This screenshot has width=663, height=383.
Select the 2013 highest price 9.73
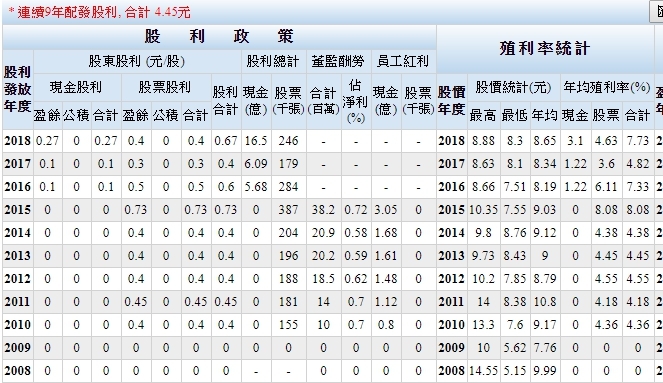(483, 256)
